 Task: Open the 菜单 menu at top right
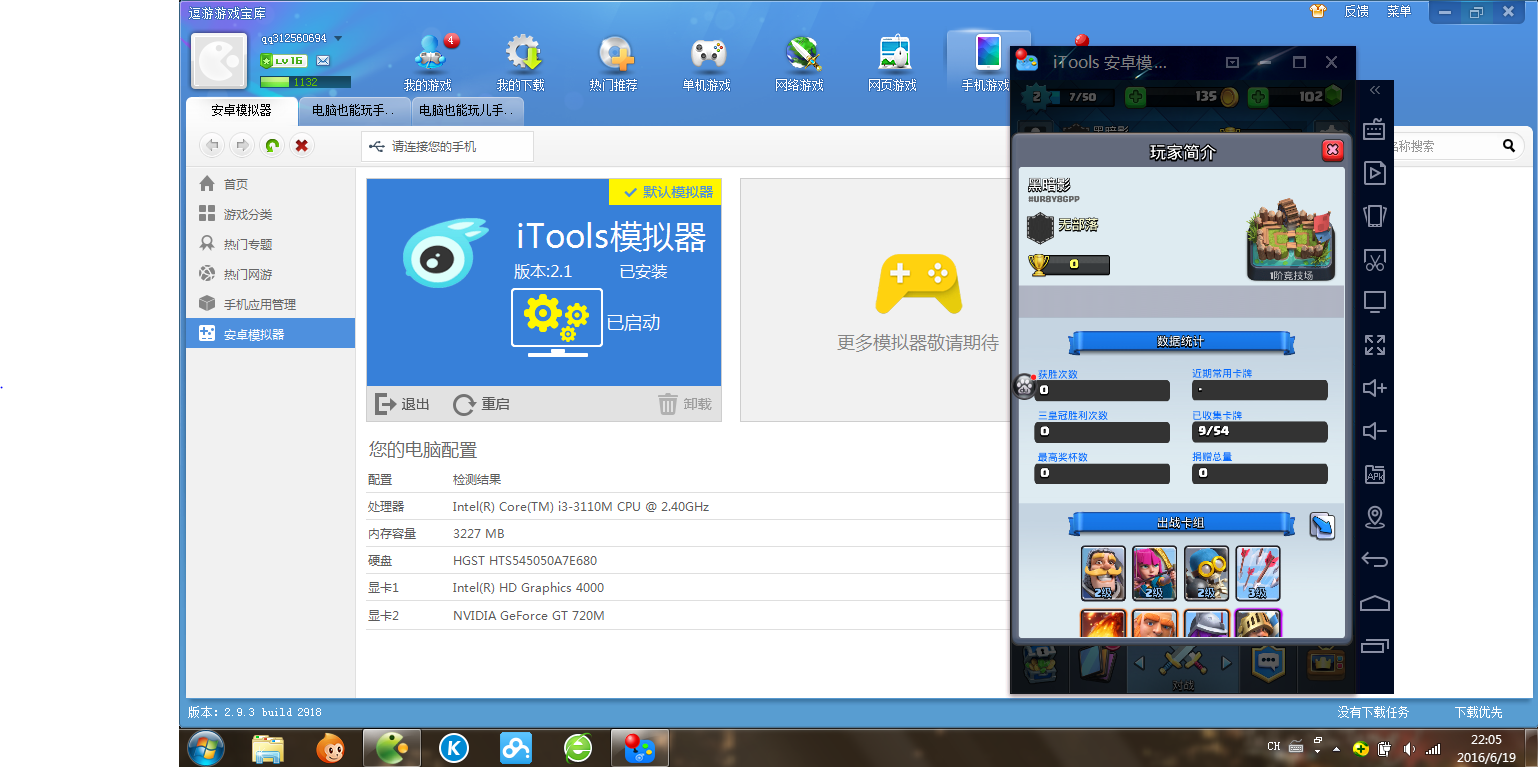pyautogui.click(x=1399, y=11)
